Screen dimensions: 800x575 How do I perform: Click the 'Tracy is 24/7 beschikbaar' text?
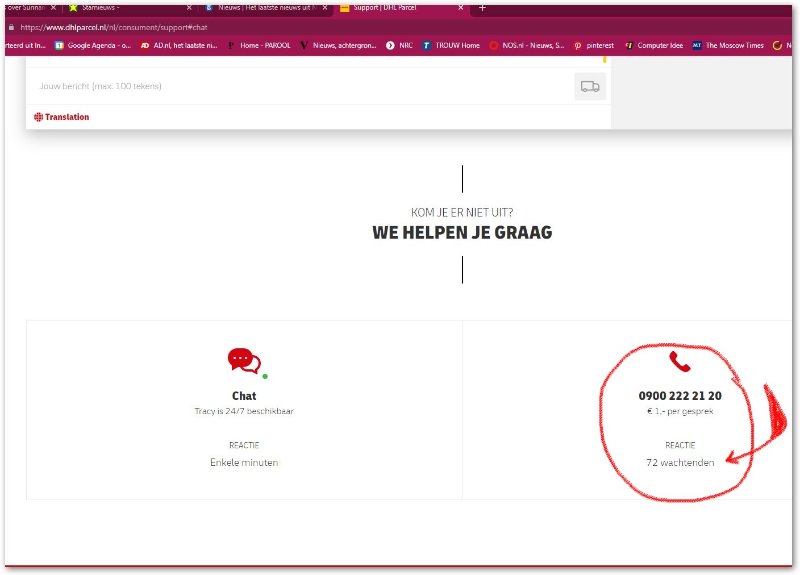[244, 411]
